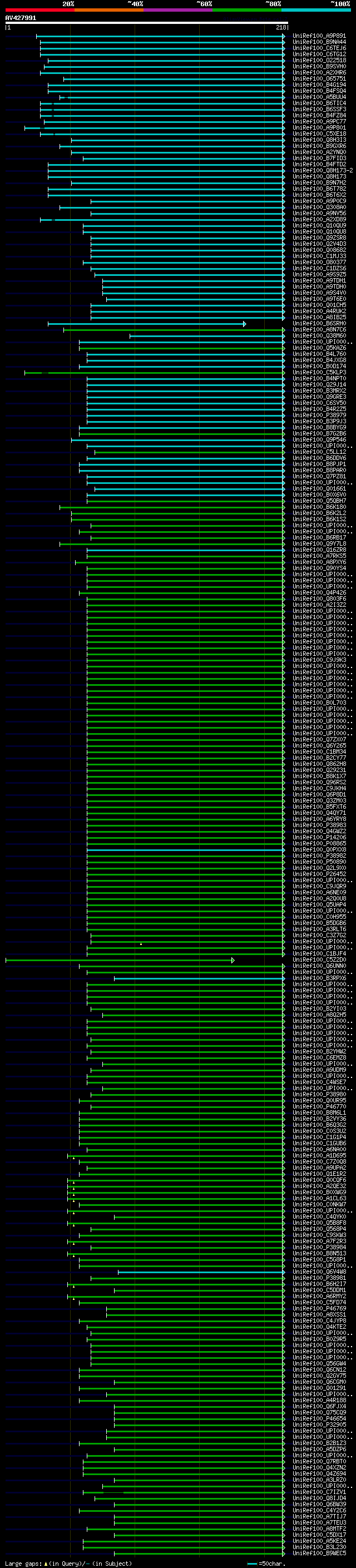The width and height of the screenshot is (356, 1568).
Task: Pick hit label UniRef100_O65751
Action: [x=319, y=78]
